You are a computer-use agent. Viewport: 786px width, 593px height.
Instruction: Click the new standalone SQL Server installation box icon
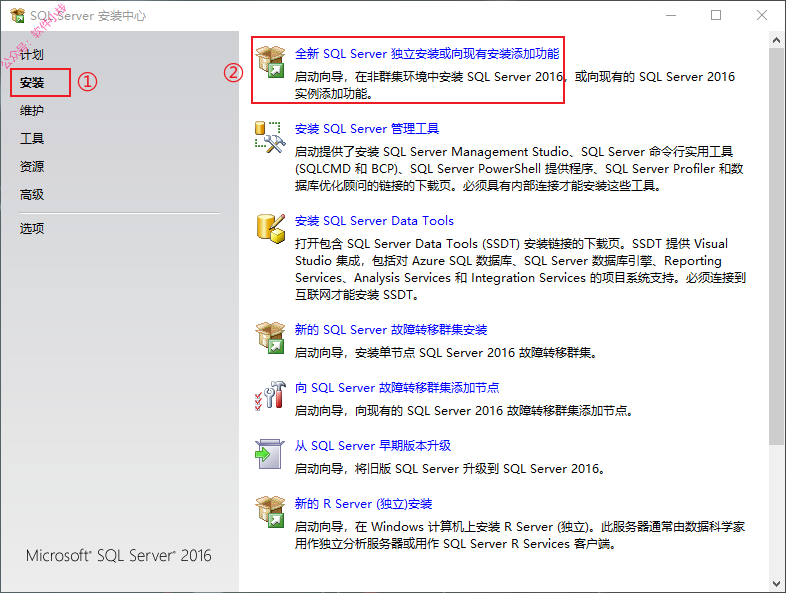tap(271, 61)
